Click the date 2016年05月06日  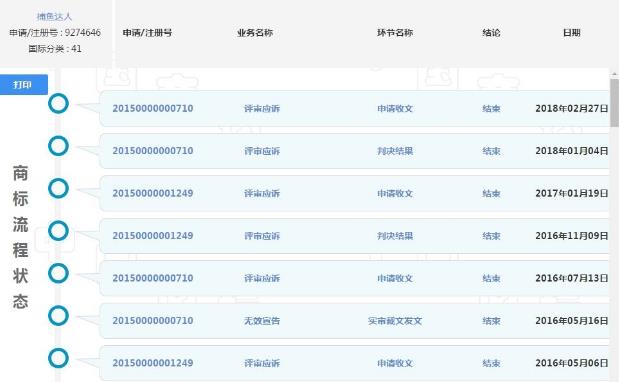(x=572, y=363)
